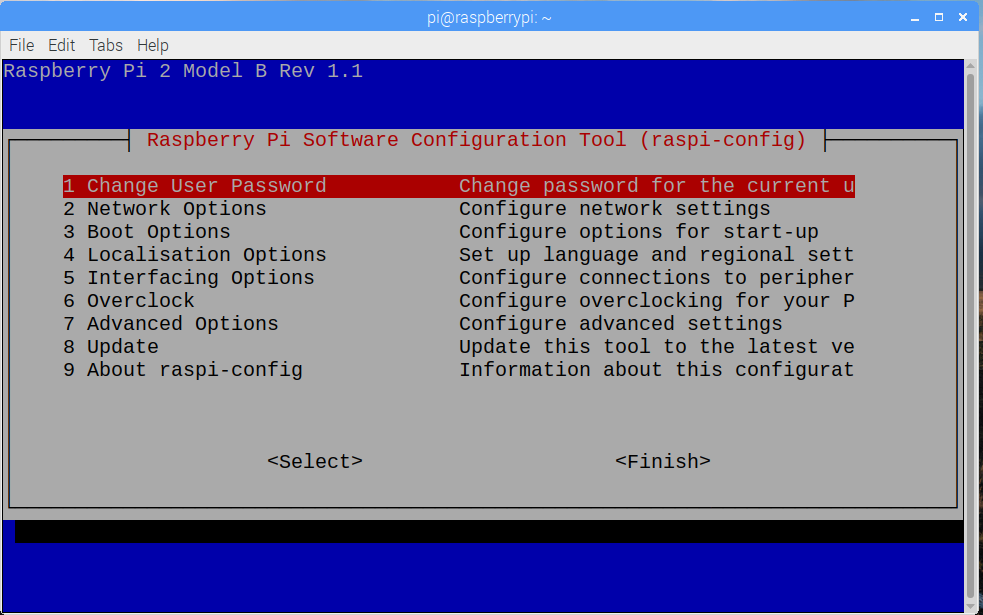Select Localisation Options entry
Image resolution: width=983 pixels, height=615 pixels.
[x=194, y=255]
